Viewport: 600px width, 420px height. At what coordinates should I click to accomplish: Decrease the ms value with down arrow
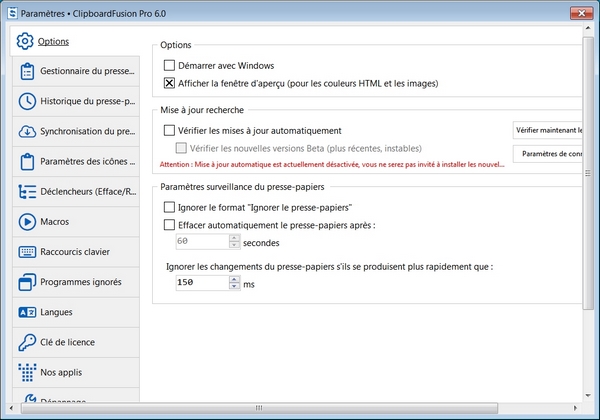click(235, 286)
